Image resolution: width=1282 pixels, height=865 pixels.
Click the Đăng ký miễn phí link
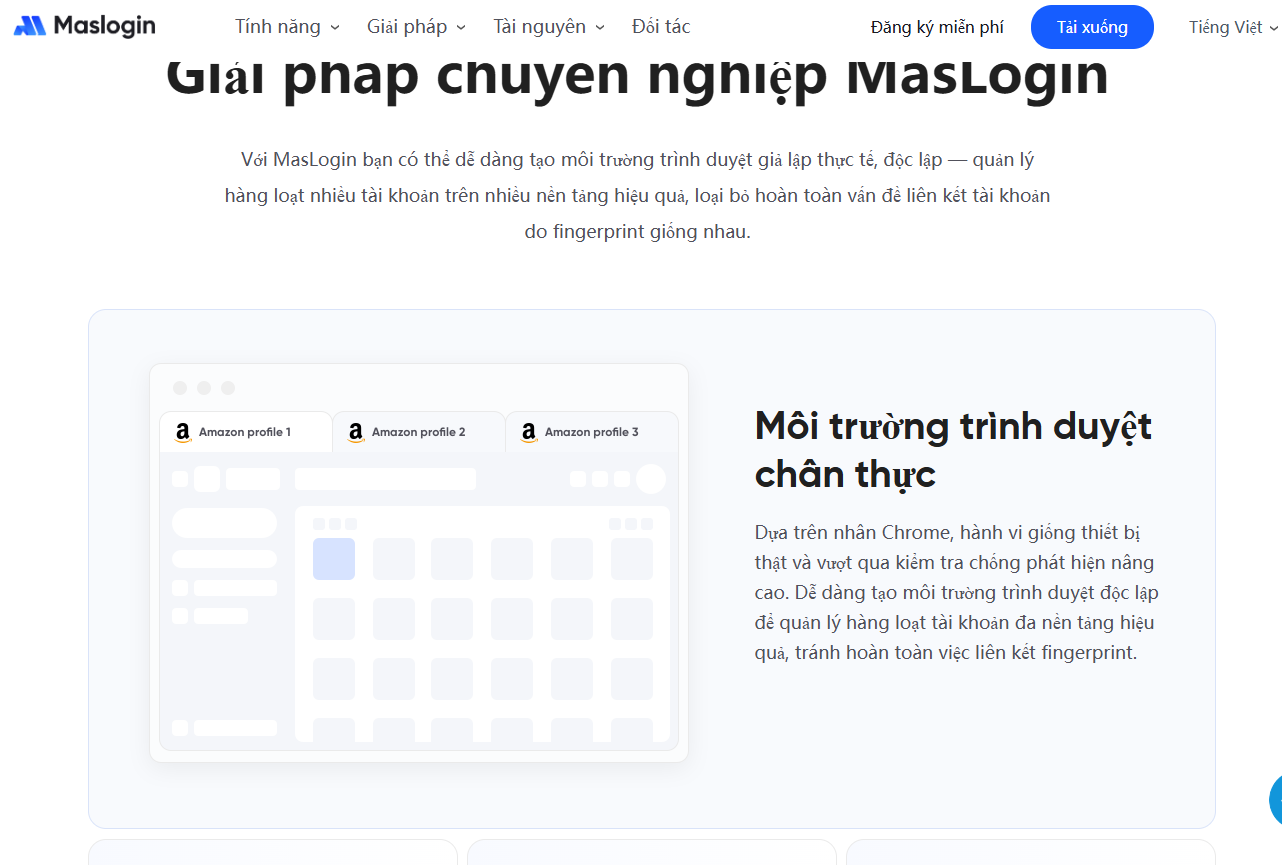(937, 27)
